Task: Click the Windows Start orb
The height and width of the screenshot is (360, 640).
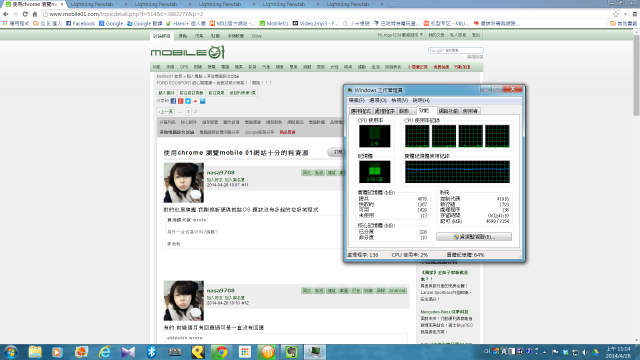Action: [x=11, y=352]
